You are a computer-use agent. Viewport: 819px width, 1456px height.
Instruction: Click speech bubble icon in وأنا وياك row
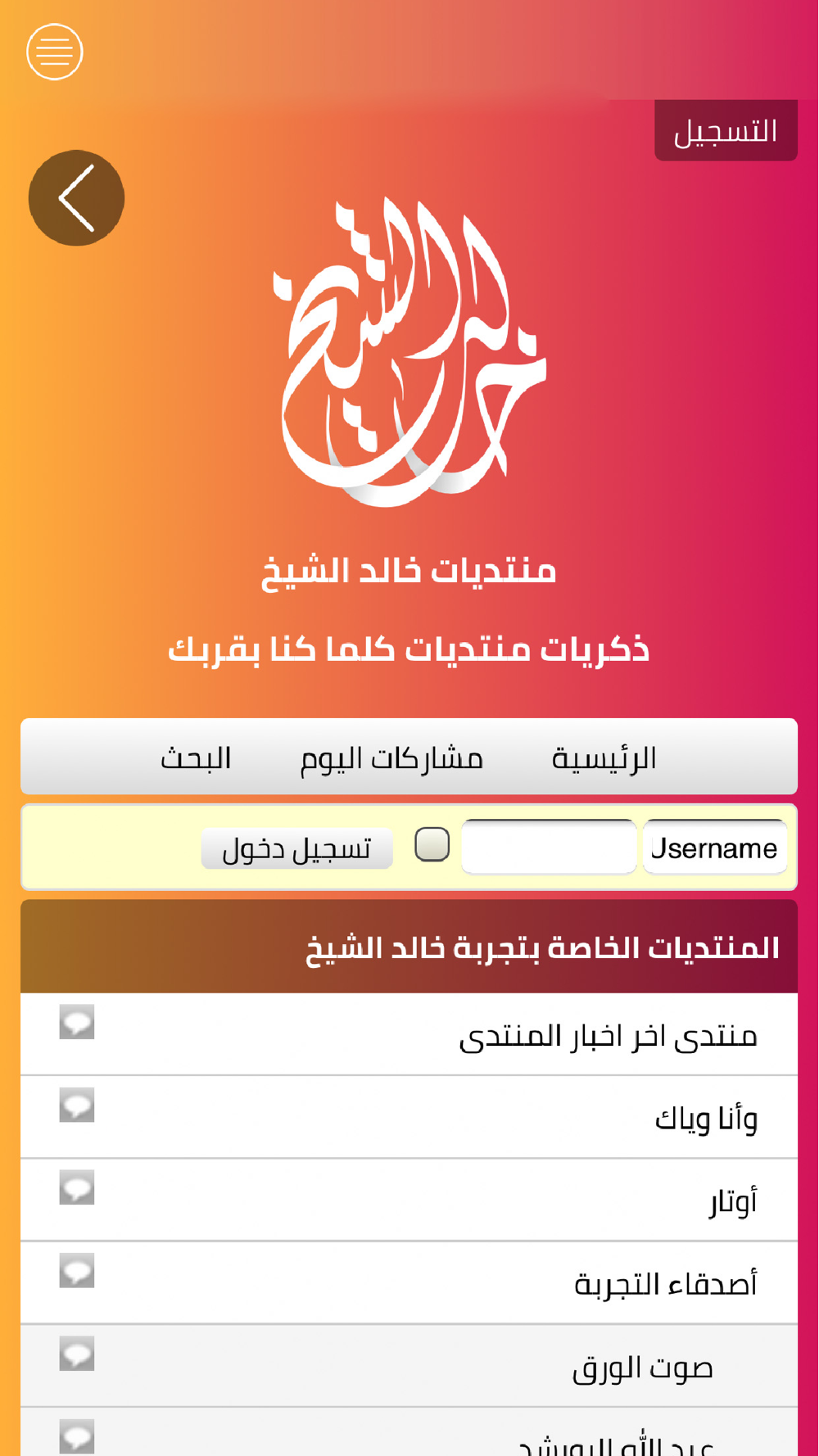tap(77, 1104)
